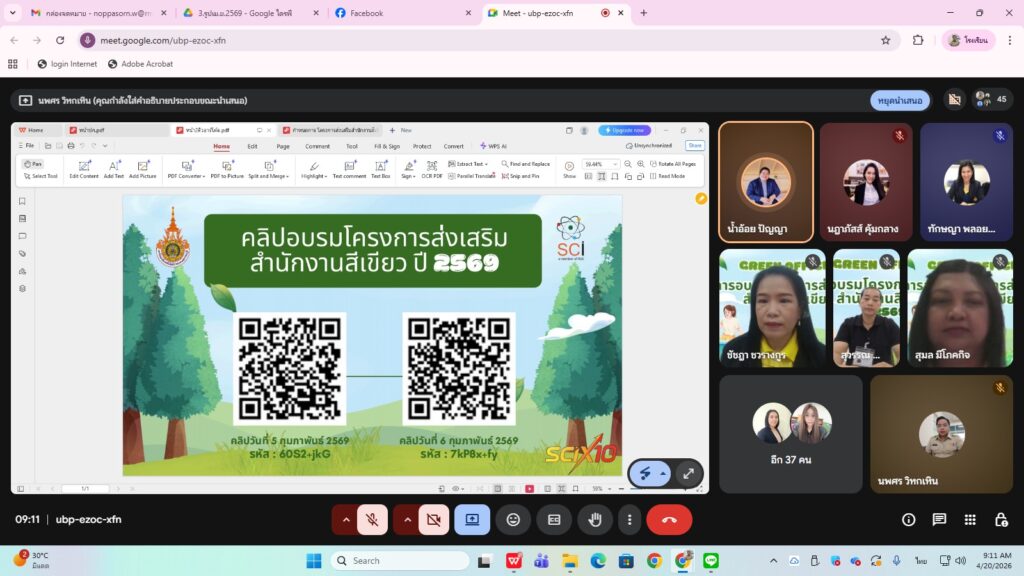
Task: Turn on the camera in Meet
Action: (433, 520)
